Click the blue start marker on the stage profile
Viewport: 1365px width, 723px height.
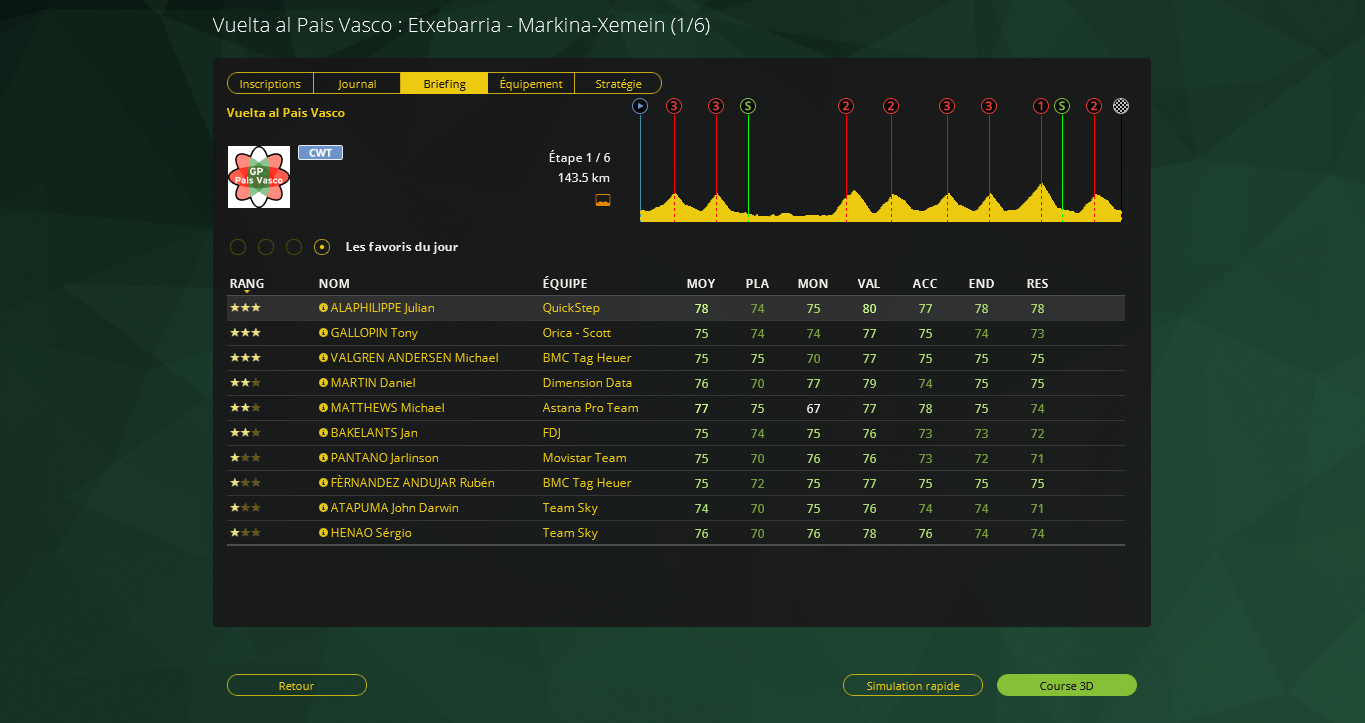pyautogui.click(x=640, y=106)
